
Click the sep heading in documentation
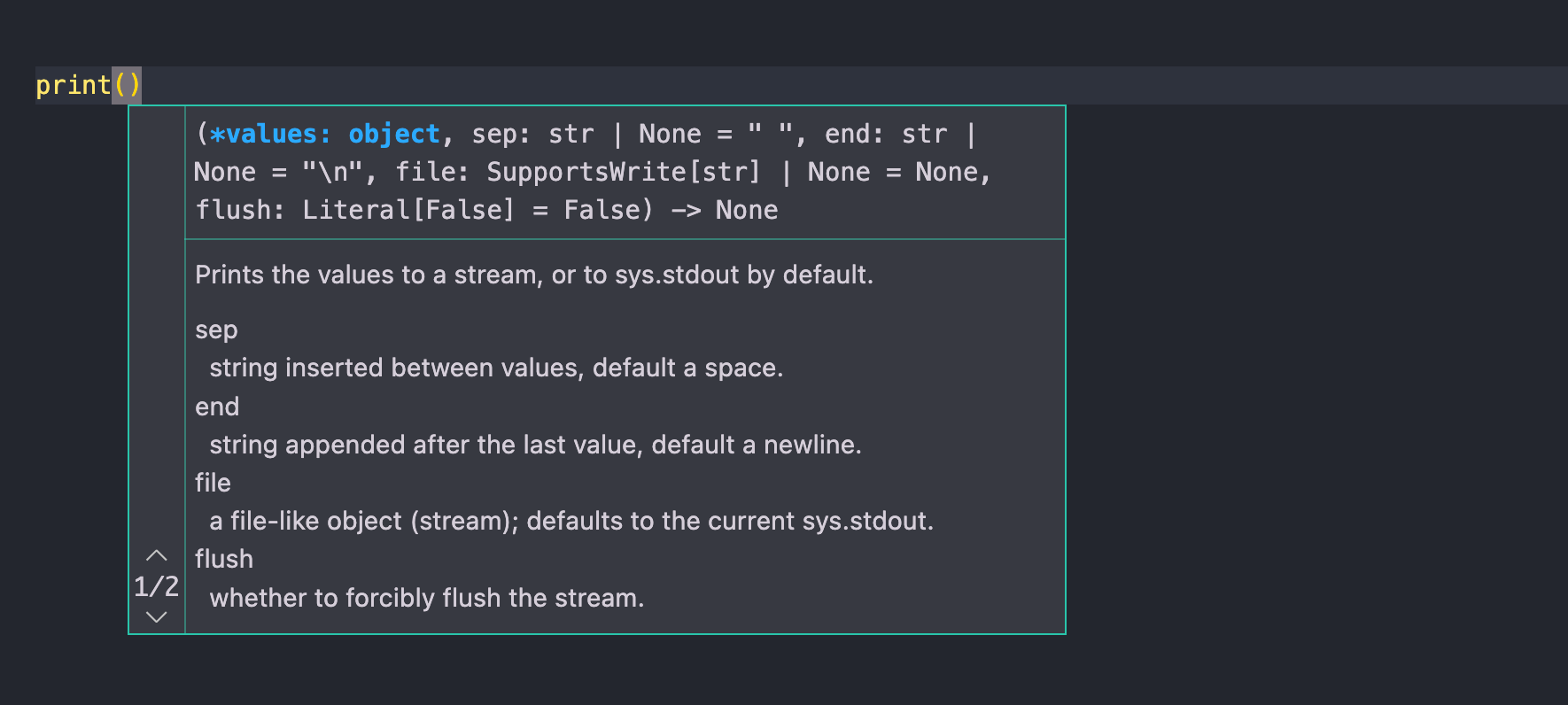(x=216, y=330)
